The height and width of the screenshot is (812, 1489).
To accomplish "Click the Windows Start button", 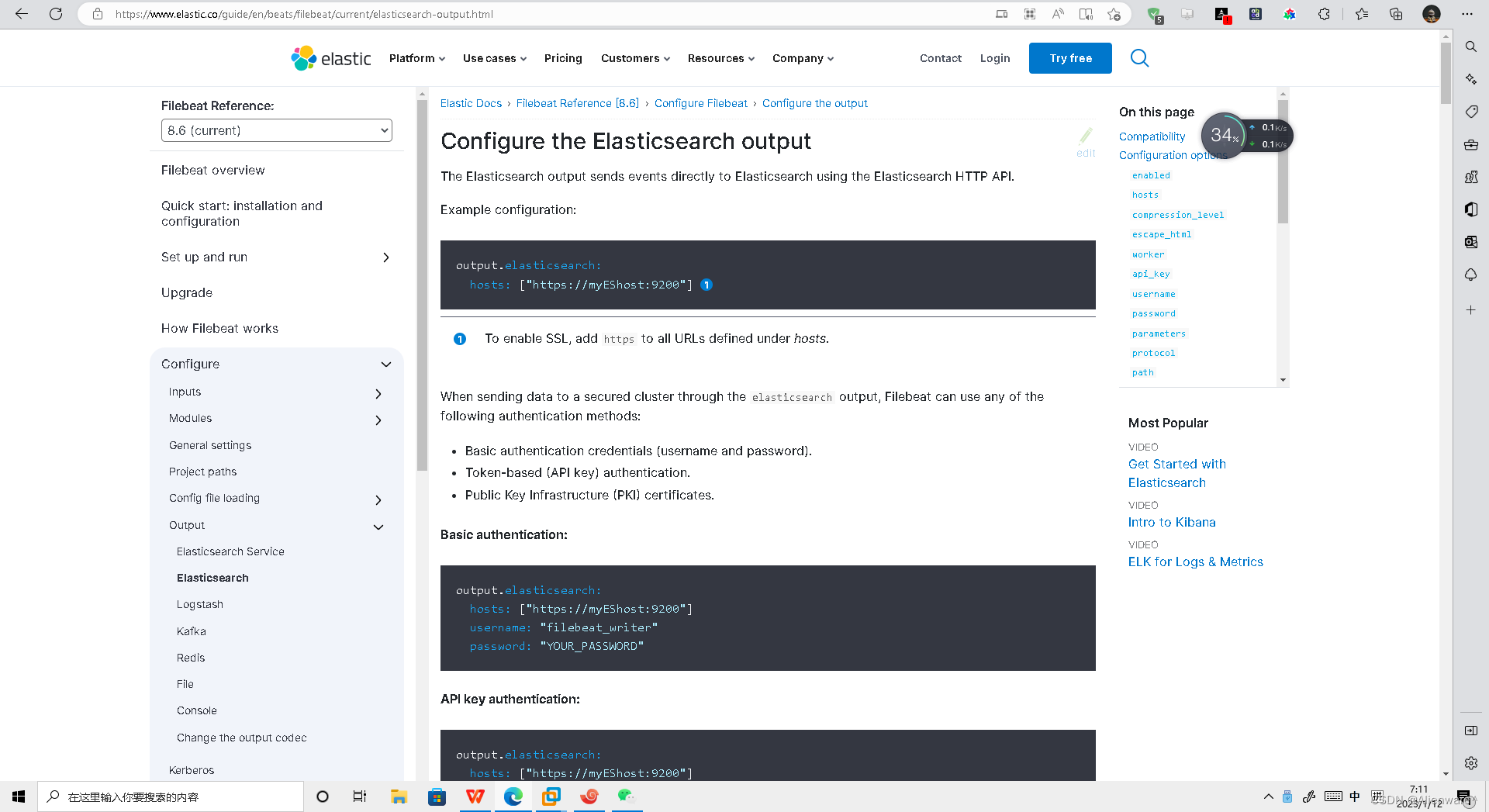I will coord(19,796).
